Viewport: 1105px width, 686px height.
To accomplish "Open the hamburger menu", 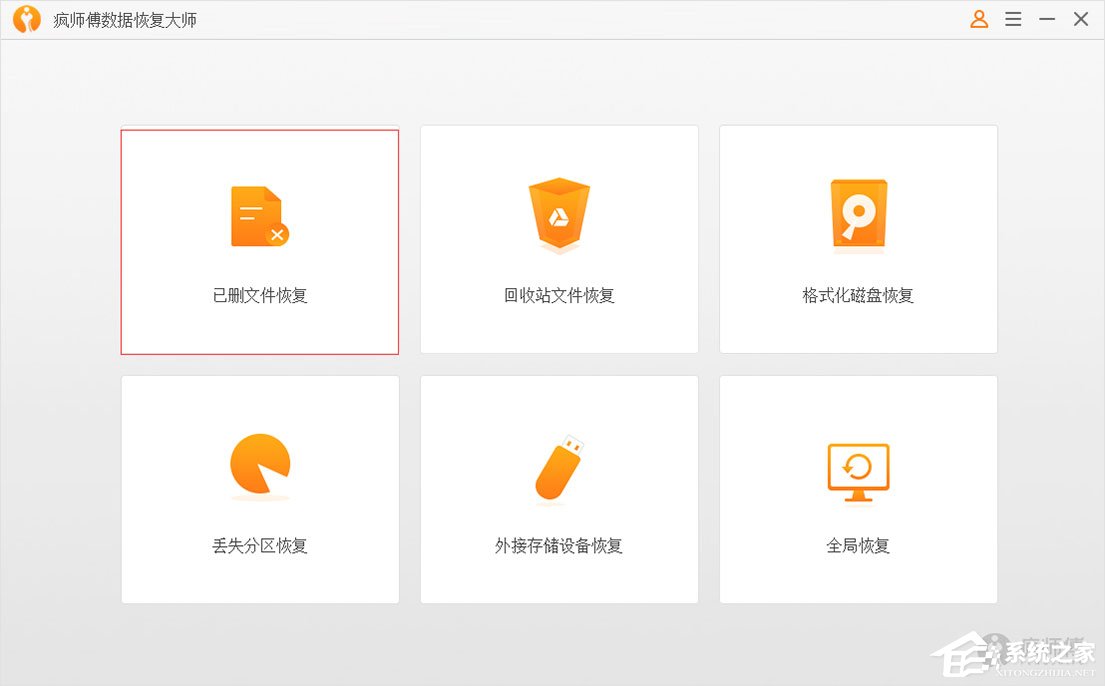I will (1013, 19).
